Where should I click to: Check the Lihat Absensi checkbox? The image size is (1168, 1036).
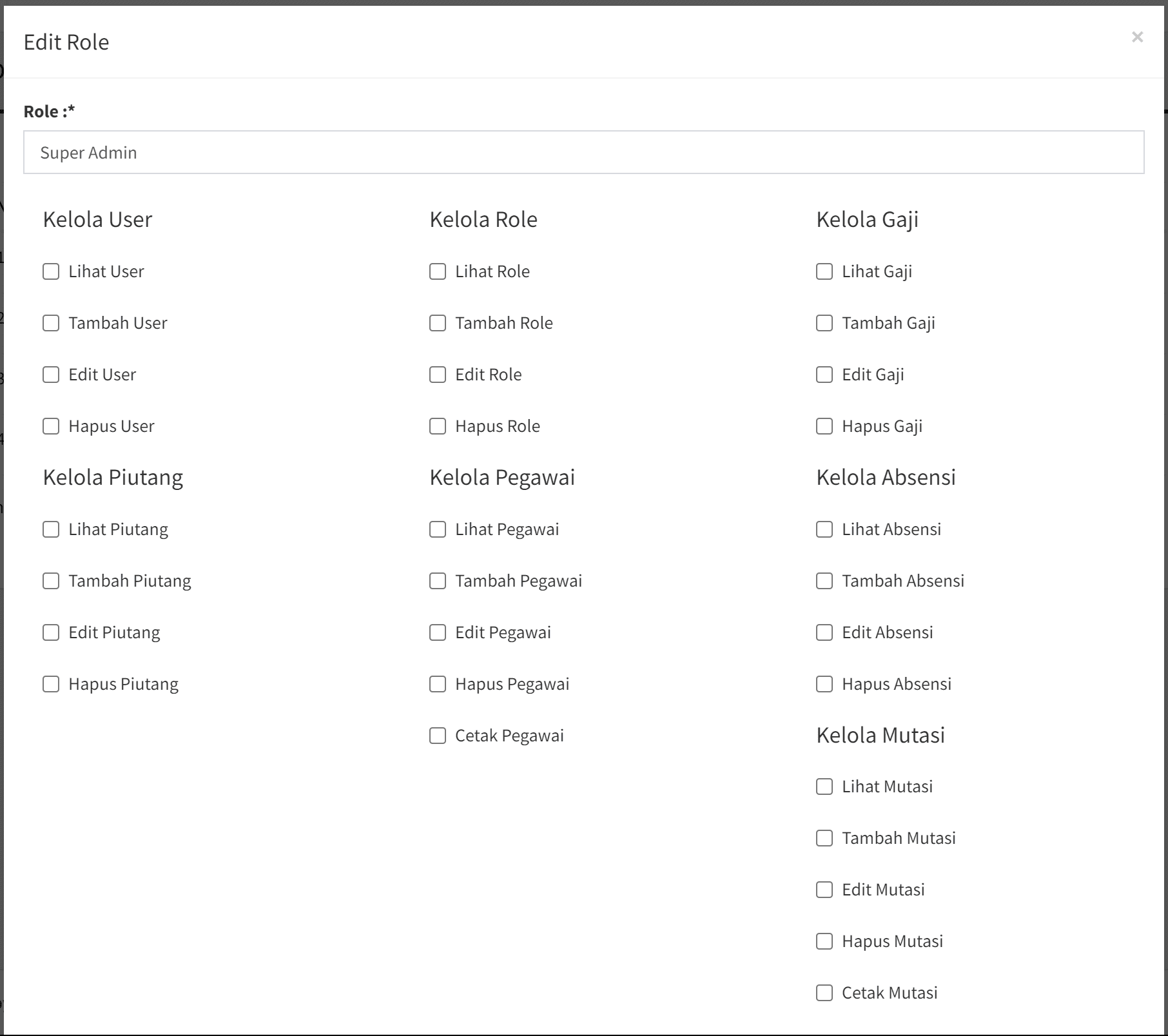824,529
